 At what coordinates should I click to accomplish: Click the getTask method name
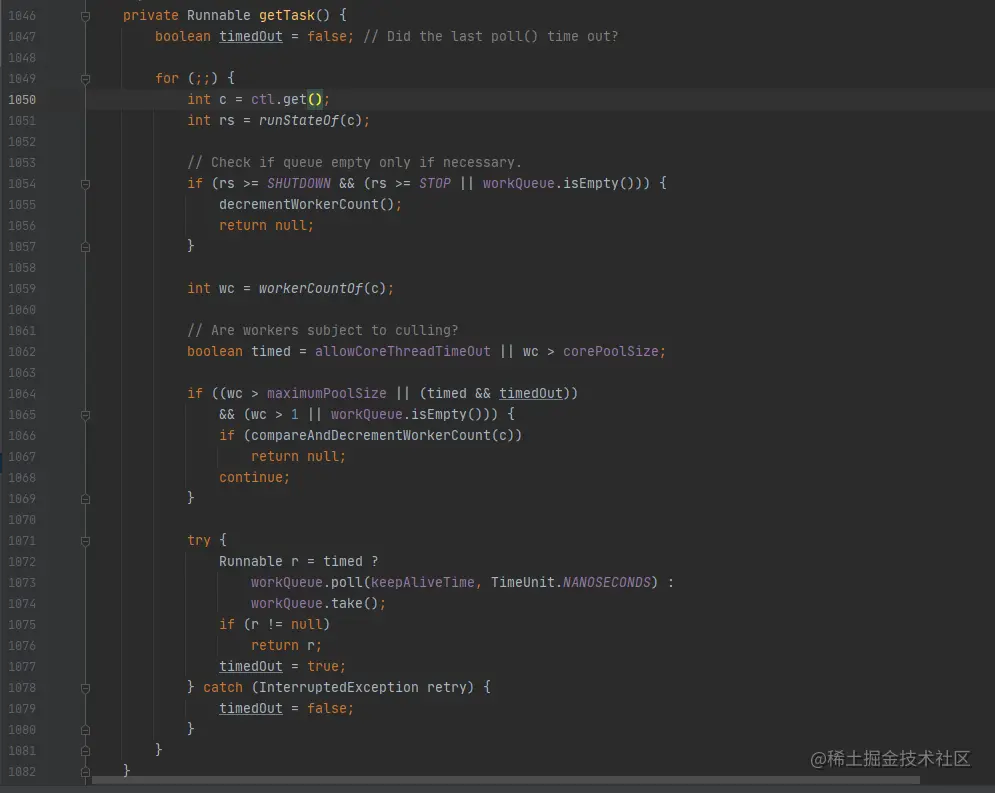coord(286,15)
